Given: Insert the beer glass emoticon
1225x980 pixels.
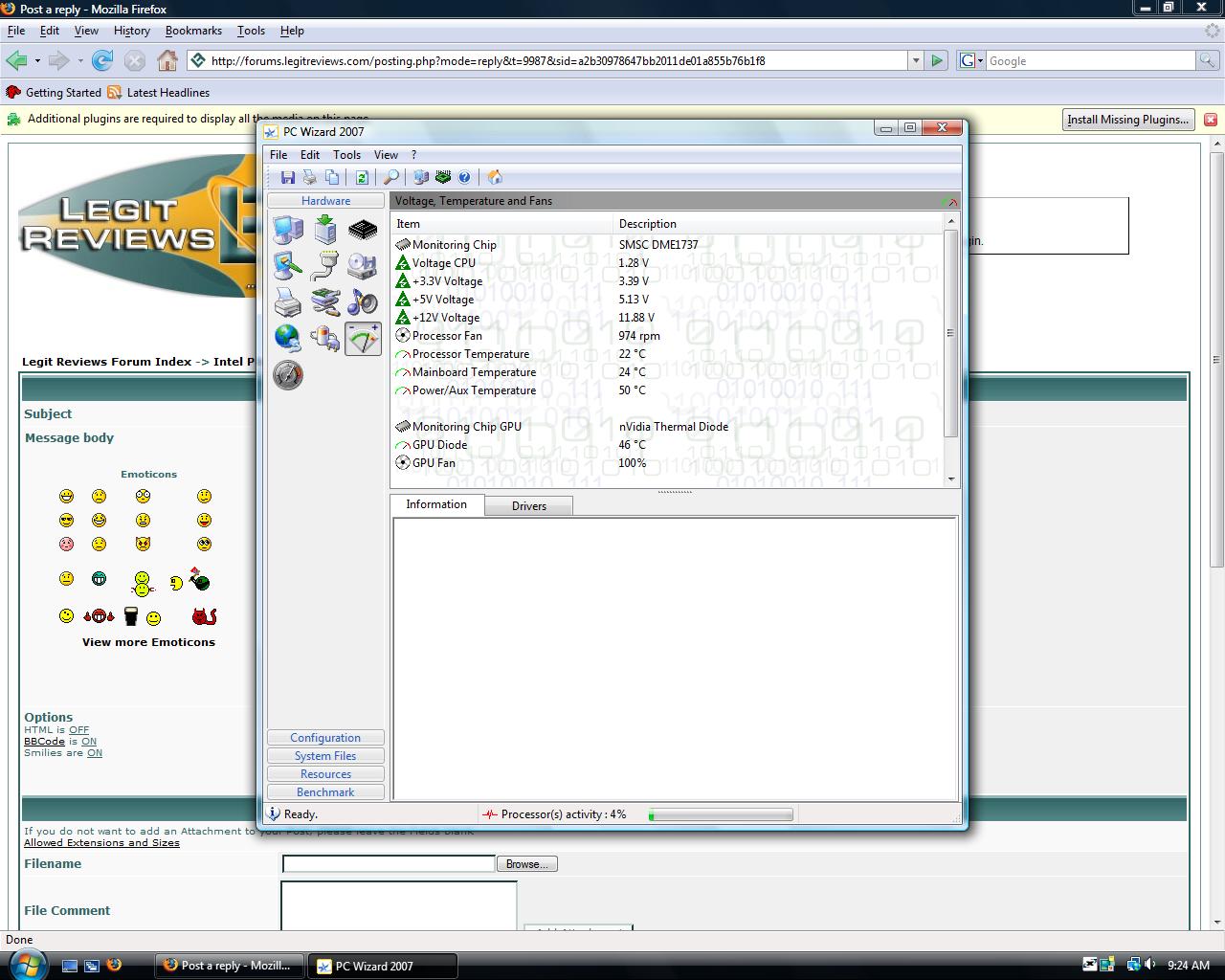Looking at the screenshot, I should (x=131, y=616).
